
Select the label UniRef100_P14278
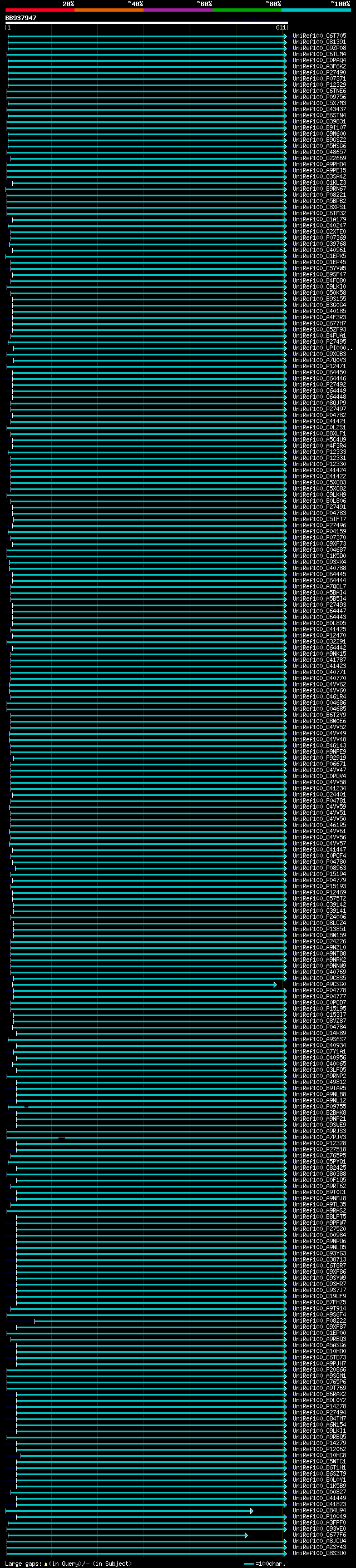pos(319,1406)
